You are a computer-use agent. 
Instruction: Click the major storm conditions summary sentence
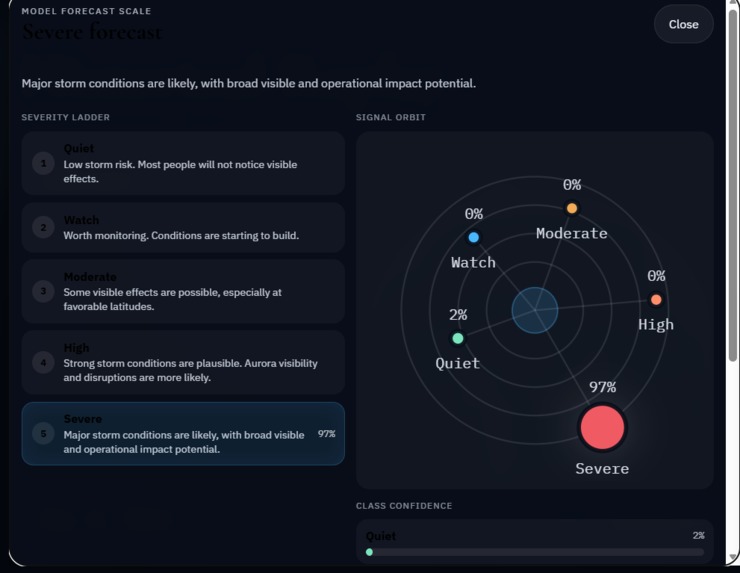249,84
